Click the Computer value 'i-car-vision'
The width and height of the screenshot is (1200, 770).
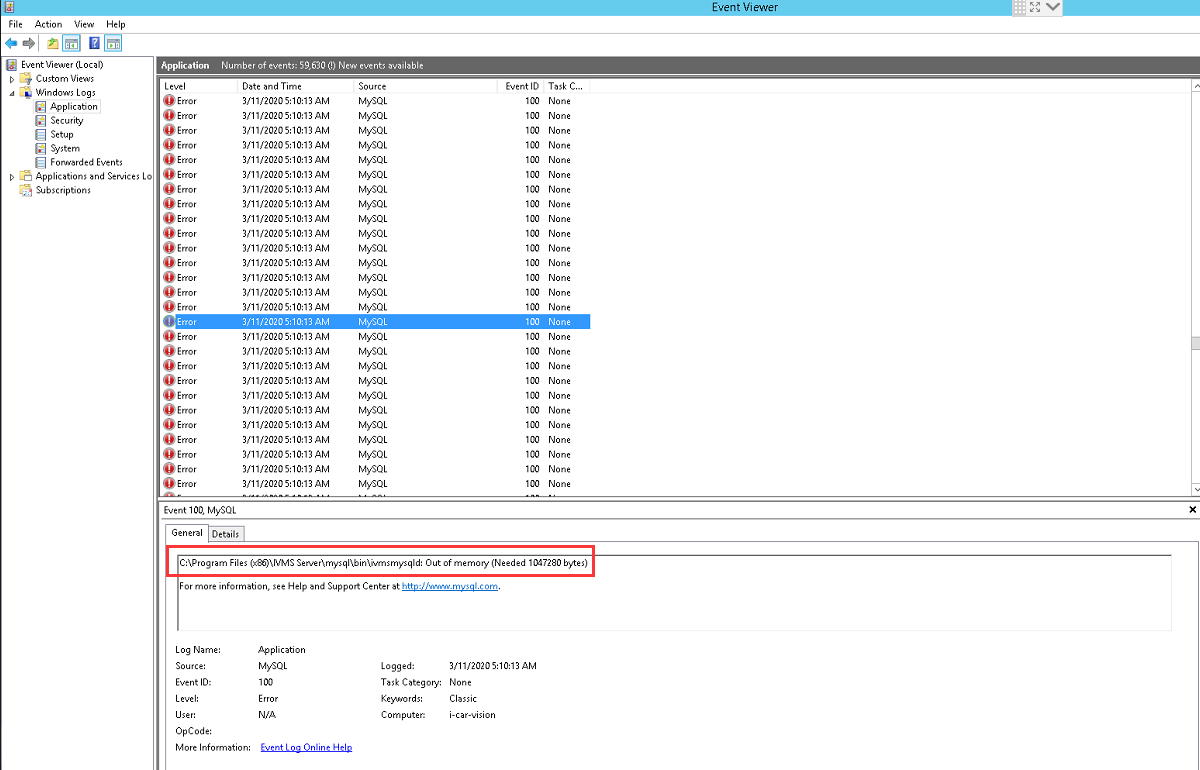tap(472, 715)
